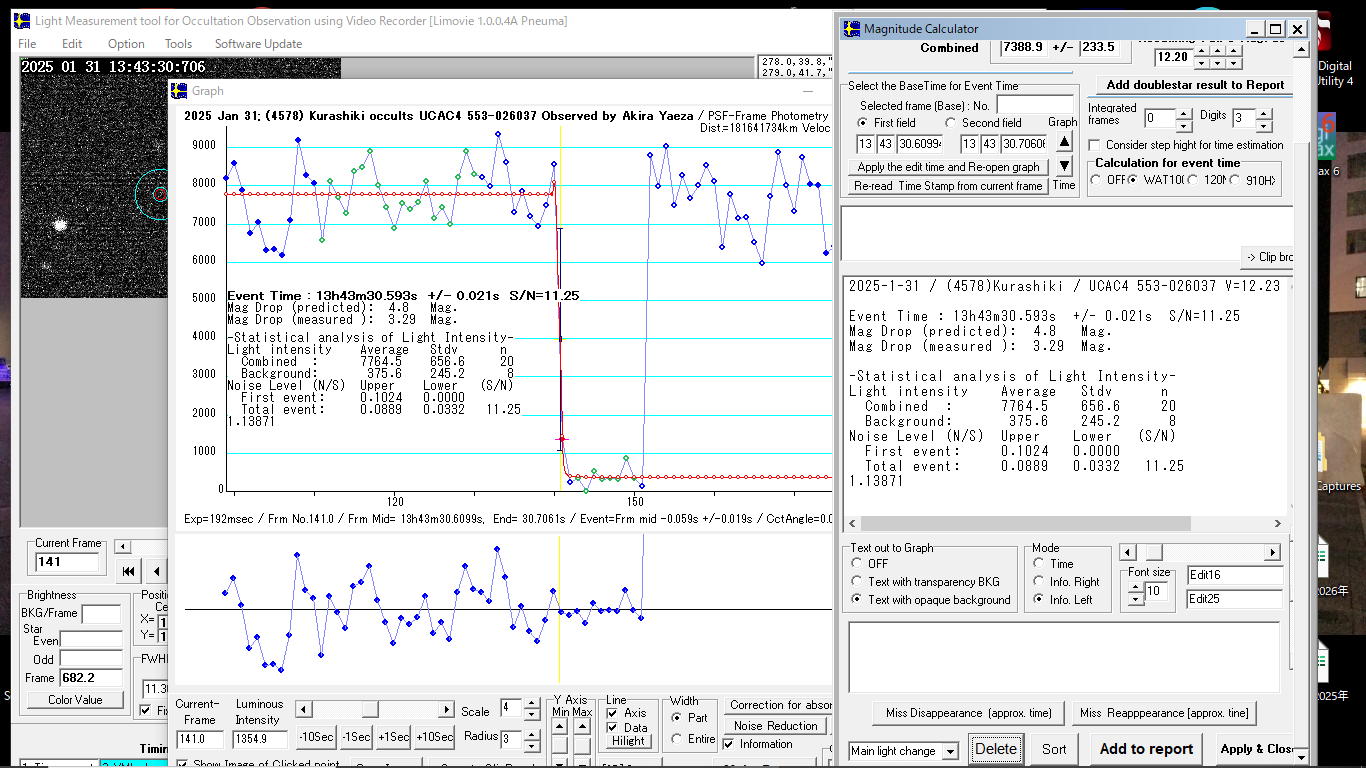This screenshot has height=768, width=1366.
Task: Decrease the Font size spinner value
Action: point(1135,598)
